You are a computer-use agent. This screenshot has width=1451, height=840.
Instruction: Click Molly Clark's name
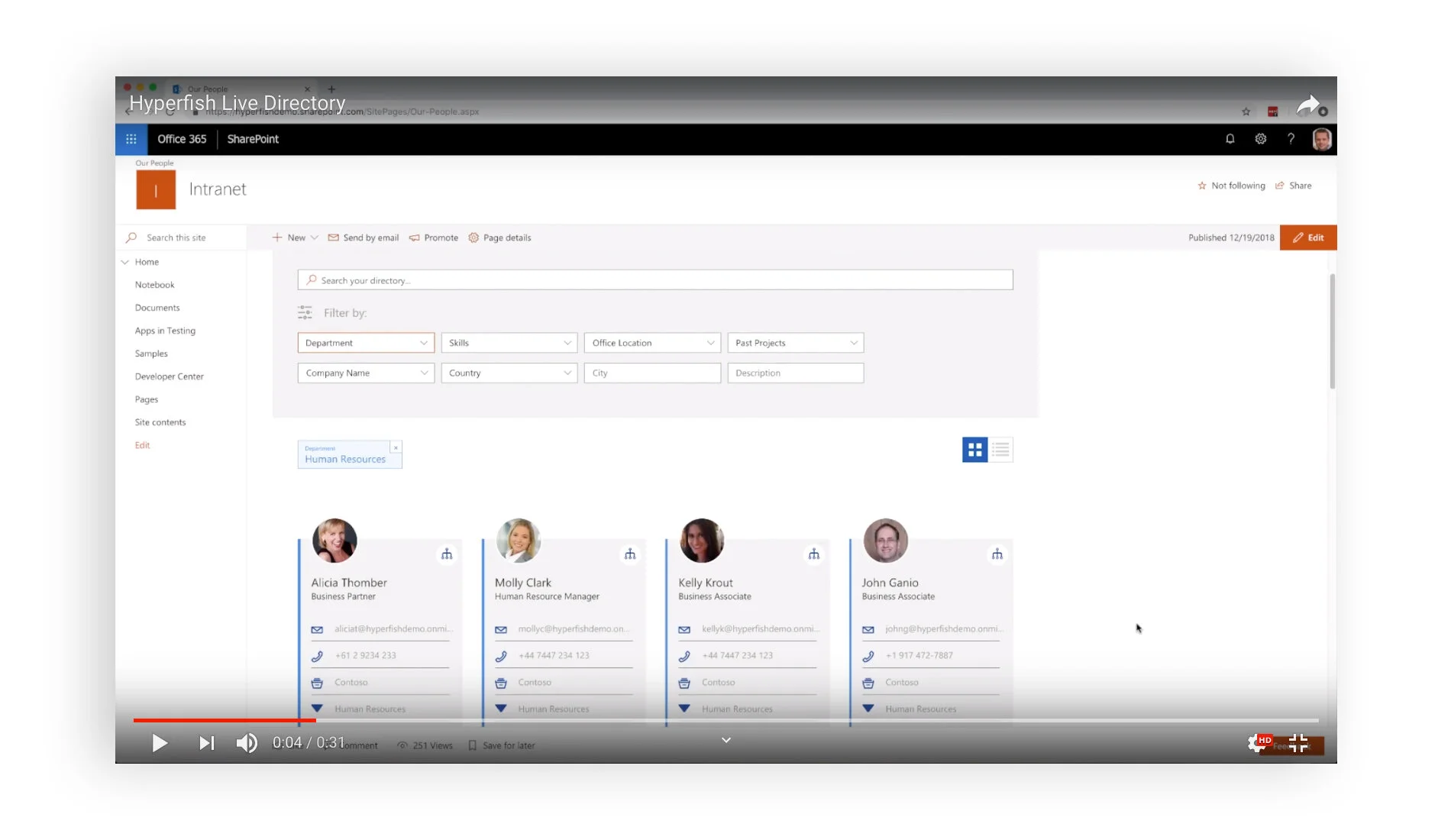coord(523,583)
